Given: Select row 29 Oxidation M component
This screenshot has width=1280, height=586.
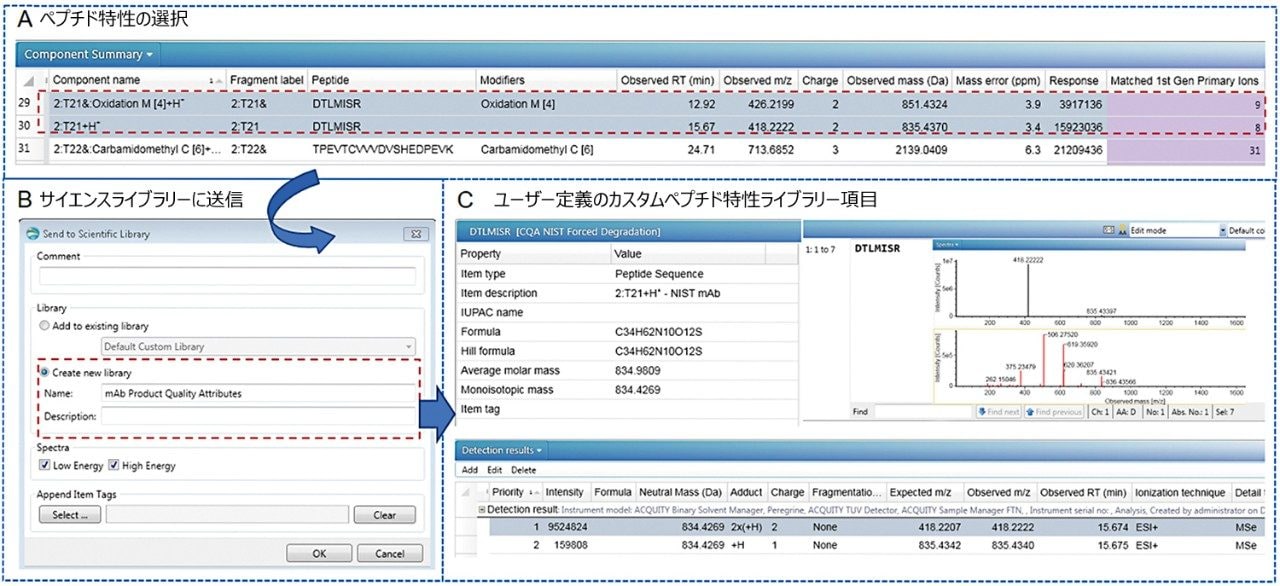Looking at the screenshot, I should (640, 104).
